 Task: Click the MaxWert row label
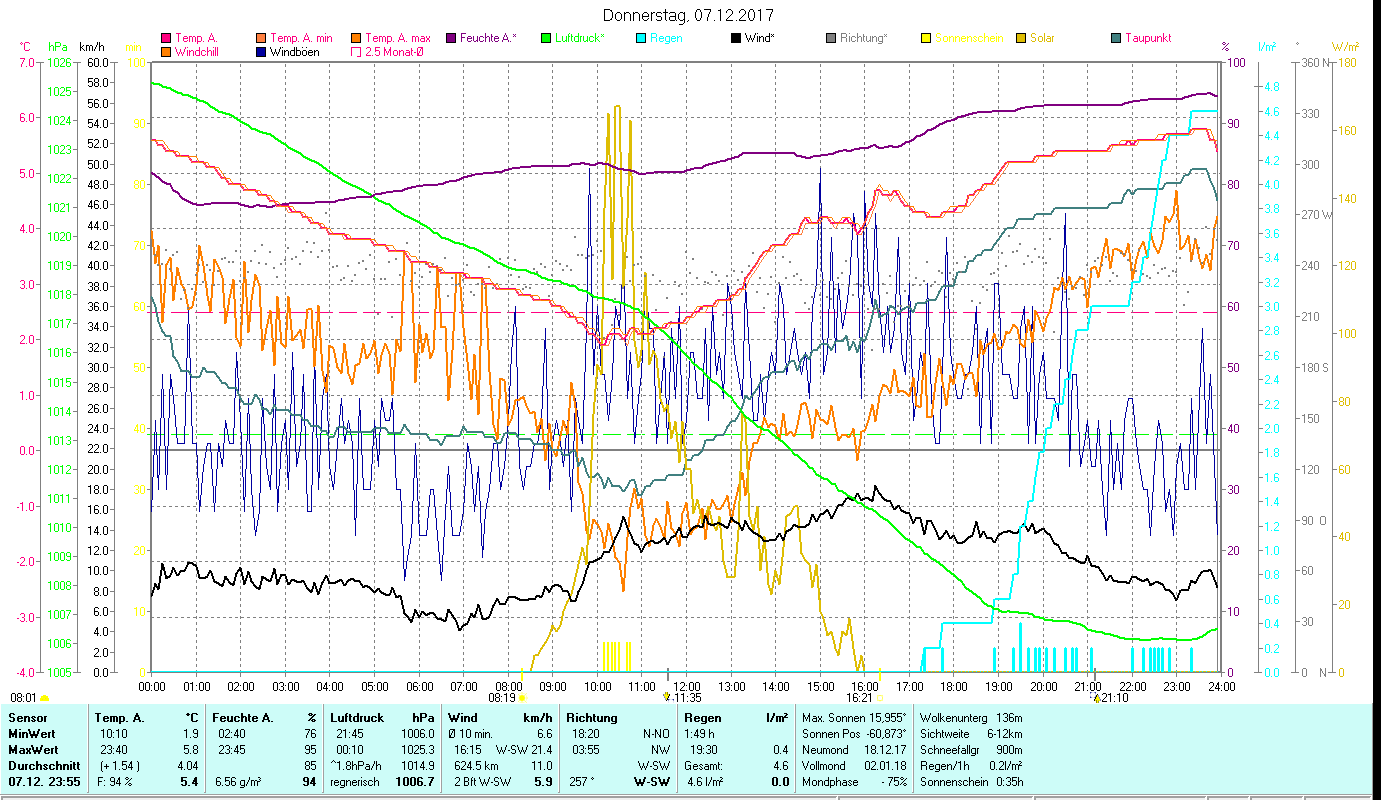coord(34,750)
